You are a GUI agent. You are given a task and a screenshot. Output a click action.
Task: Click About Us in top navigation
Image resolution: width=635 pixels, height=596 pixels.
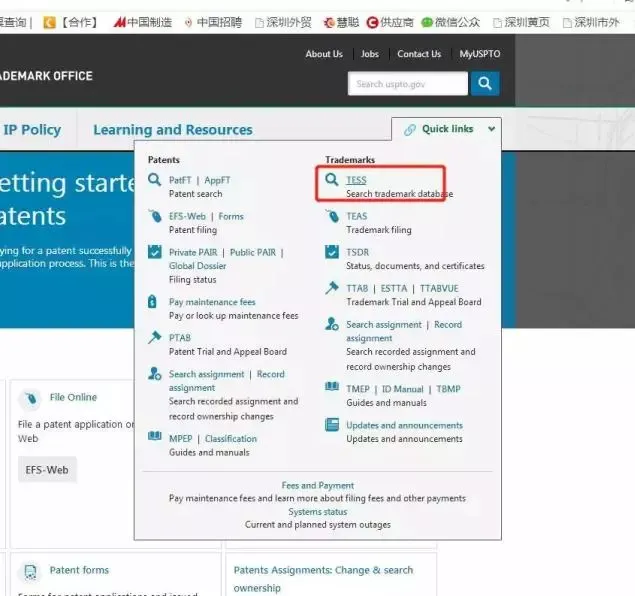[x=324, y=54]
